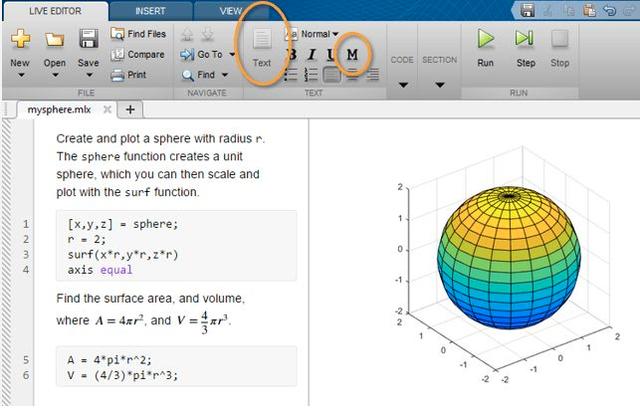Expand the Go To dropdown arrow
This screenshot has height=412, width=640.
click(232, 54)
